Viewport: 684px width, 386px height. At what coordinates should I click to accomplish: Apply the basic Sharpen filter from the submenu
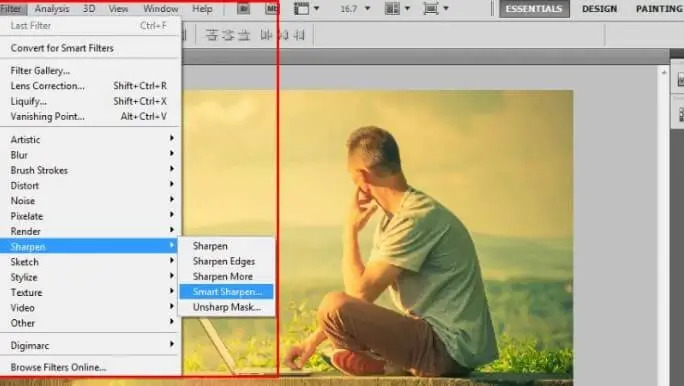226,246
